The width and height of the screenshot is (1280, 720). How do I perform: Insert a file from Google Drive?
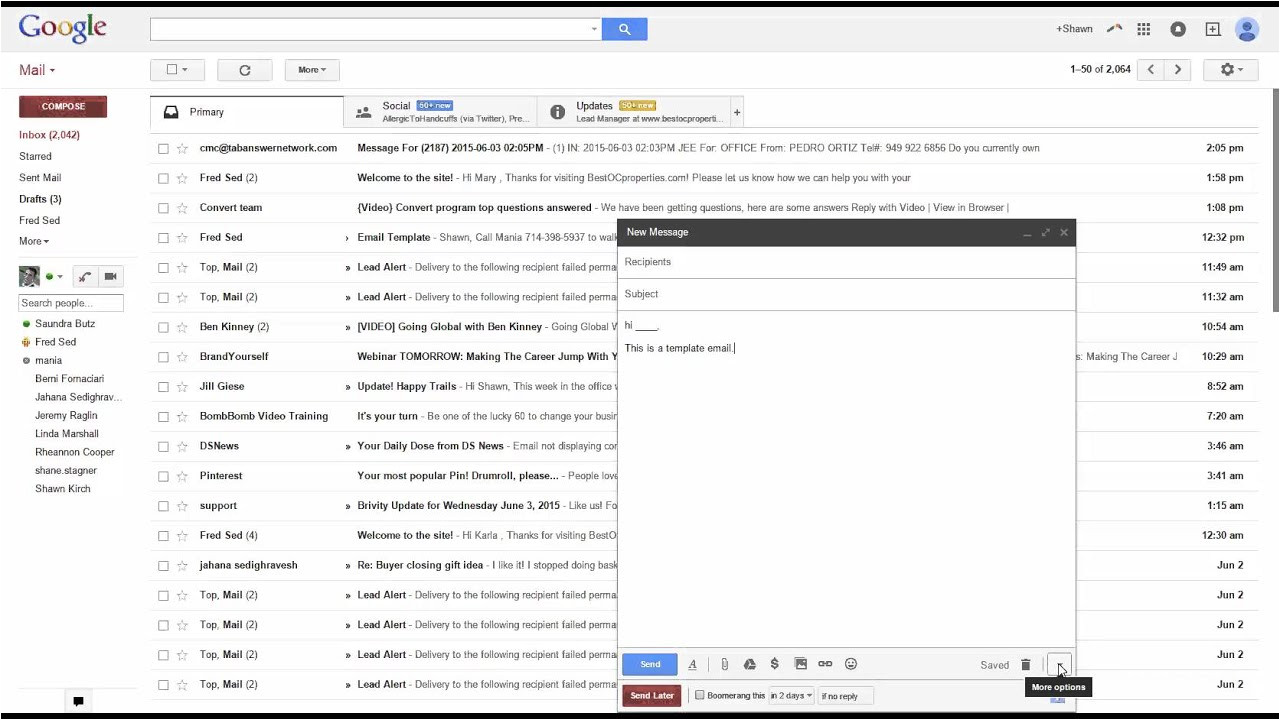point(750,663)
